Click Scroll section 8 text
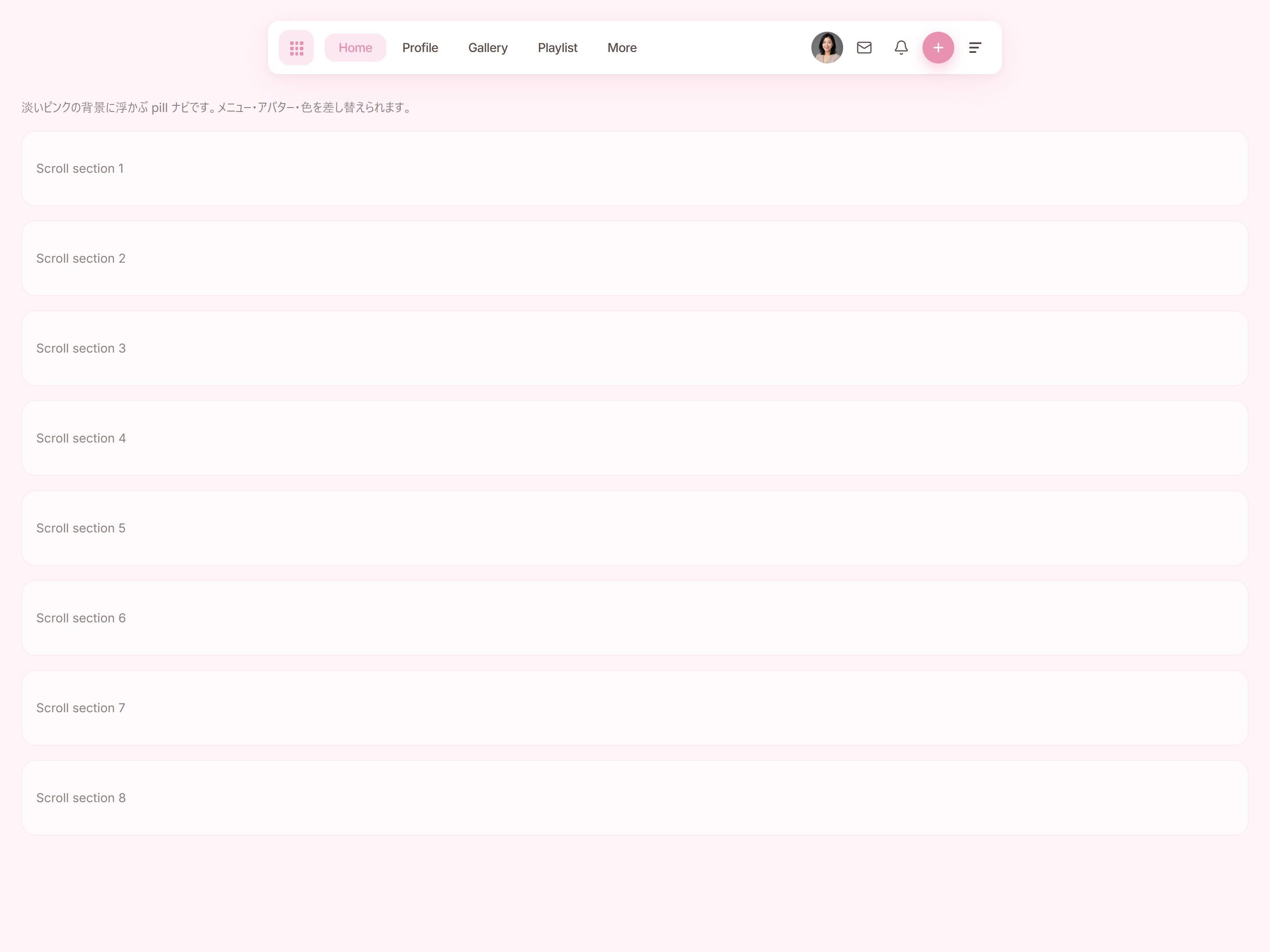 [x=81, y=798]
